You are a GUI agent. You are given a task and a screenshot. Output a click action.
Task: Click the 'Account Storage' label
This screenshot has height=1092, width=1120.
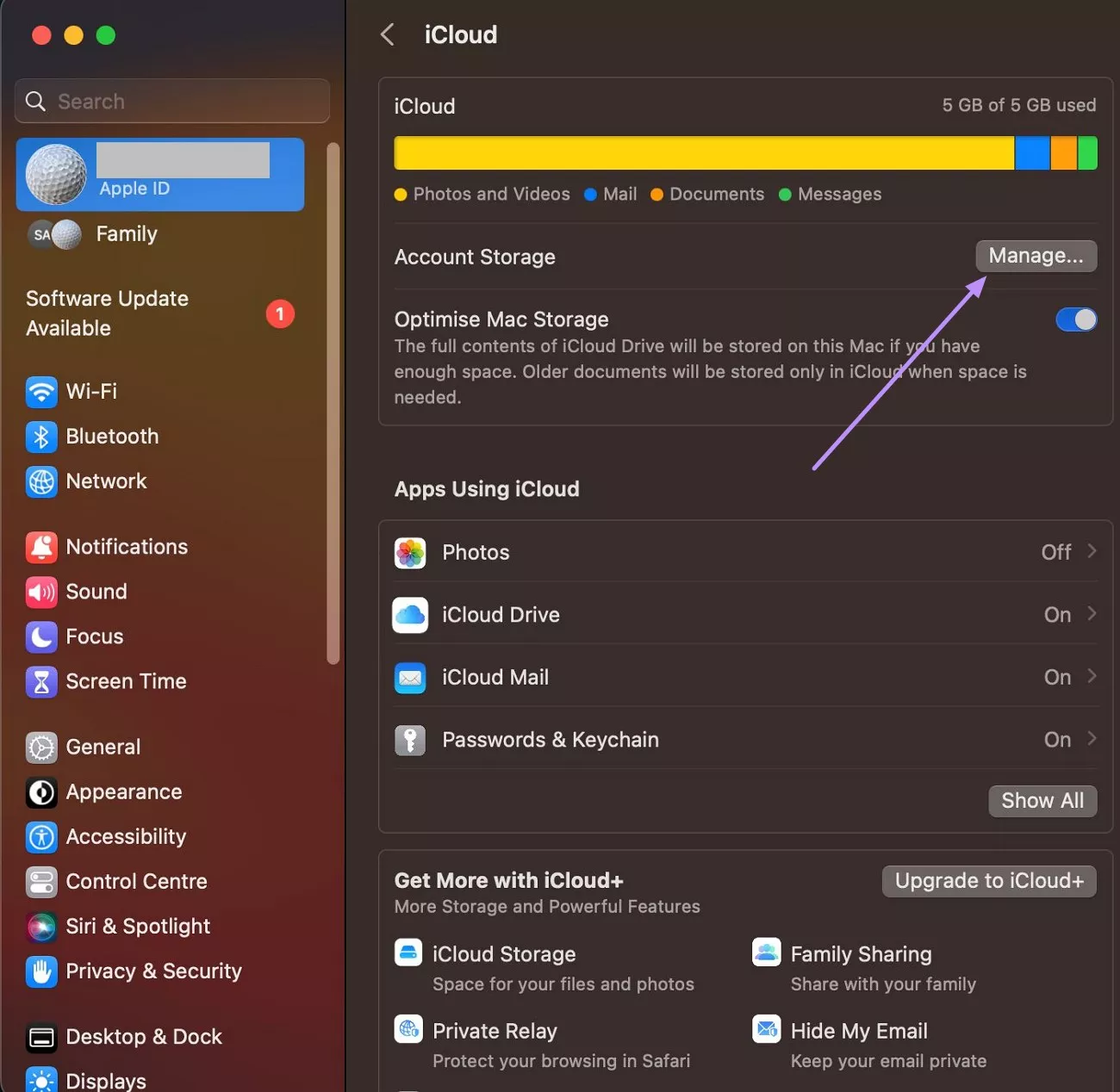click(x=475, y=257)
